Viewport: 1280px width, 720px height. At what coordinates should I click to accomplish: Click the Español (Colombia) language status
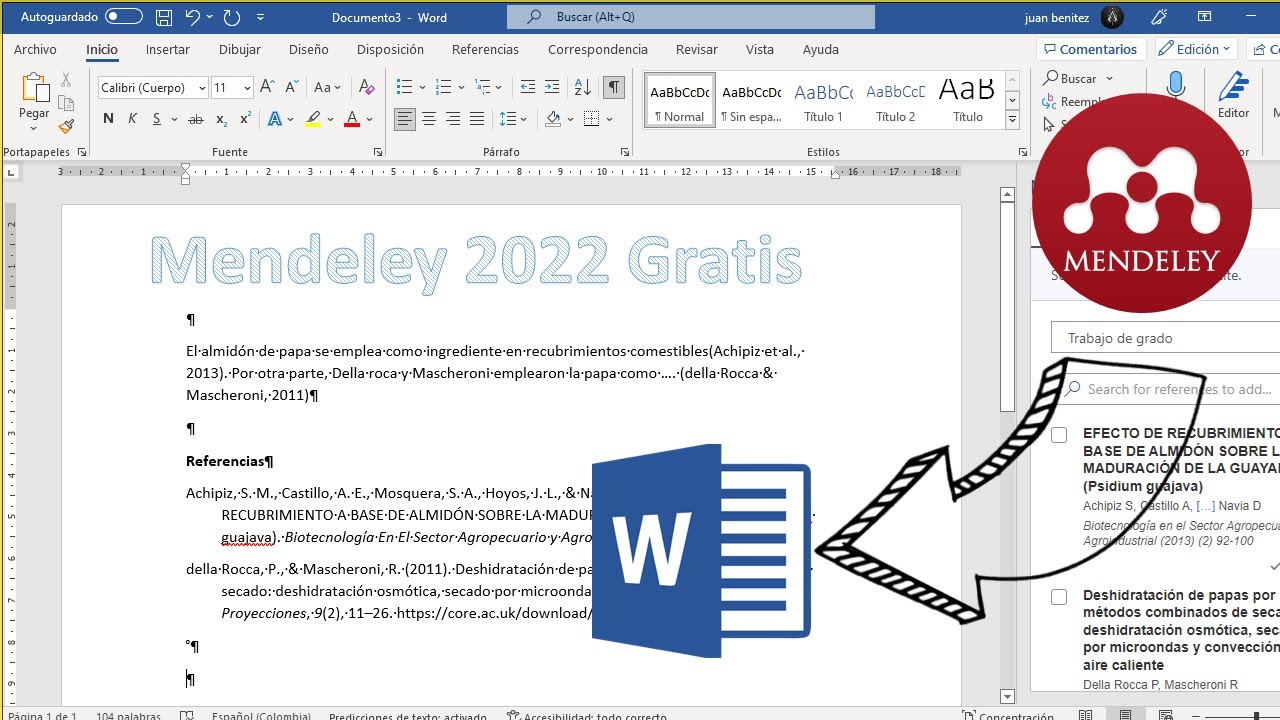click(x=261, y=716)
